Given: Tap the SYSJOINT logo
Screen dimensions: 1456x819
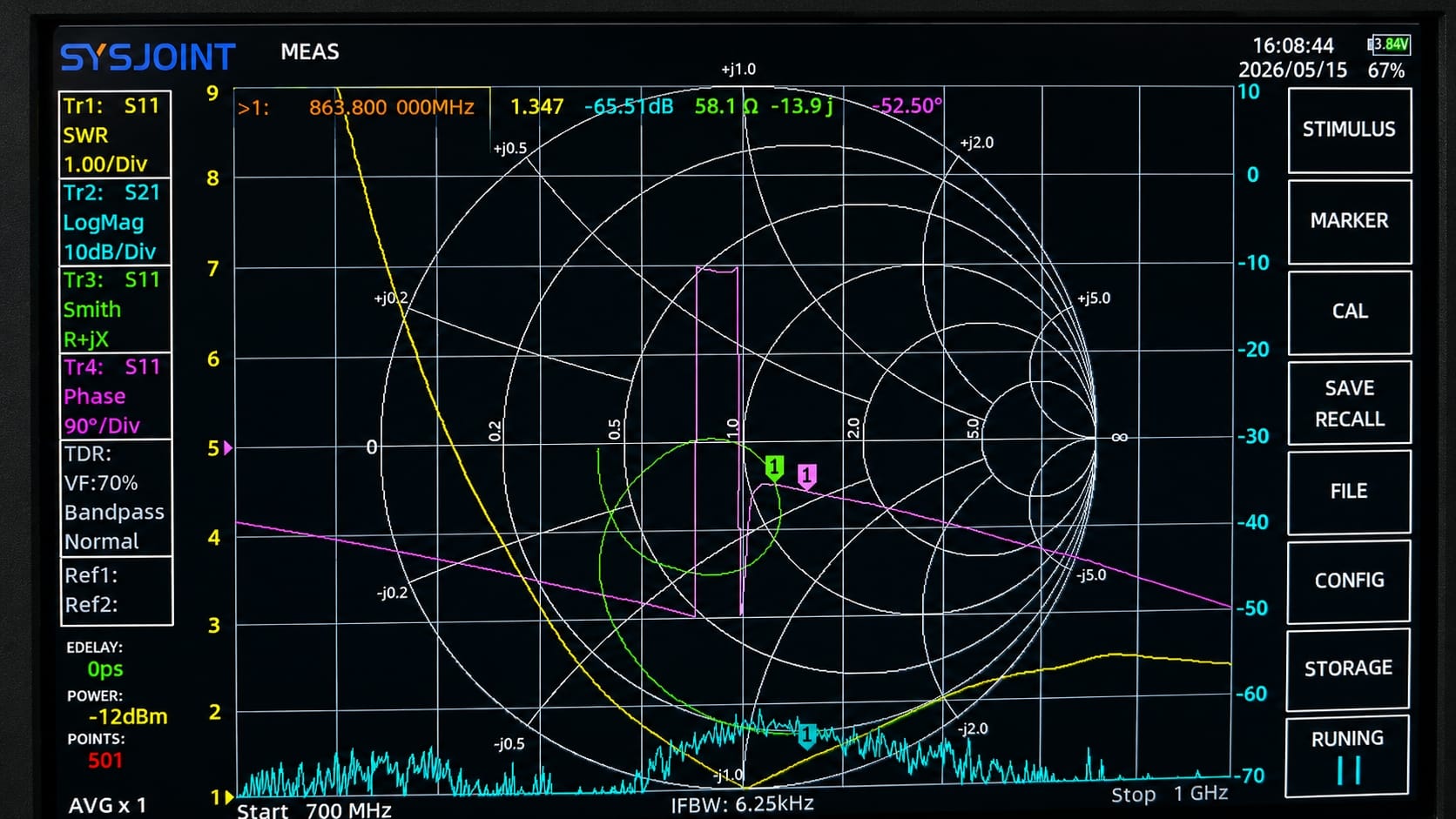Looking at the screenshot, I should click(148, 57).
